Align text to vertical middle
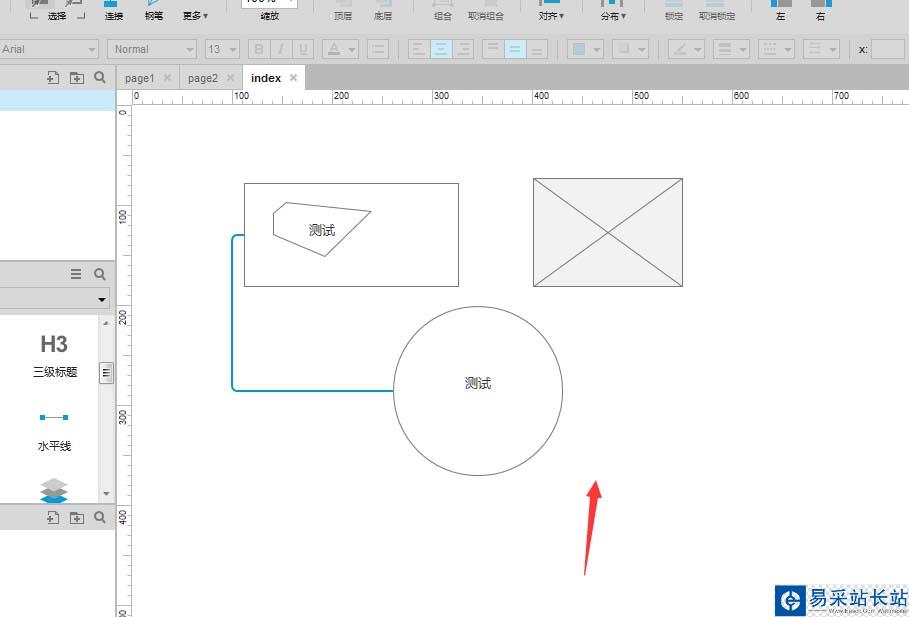This screenshot has width=909, height=617. [x=515, y=49]
